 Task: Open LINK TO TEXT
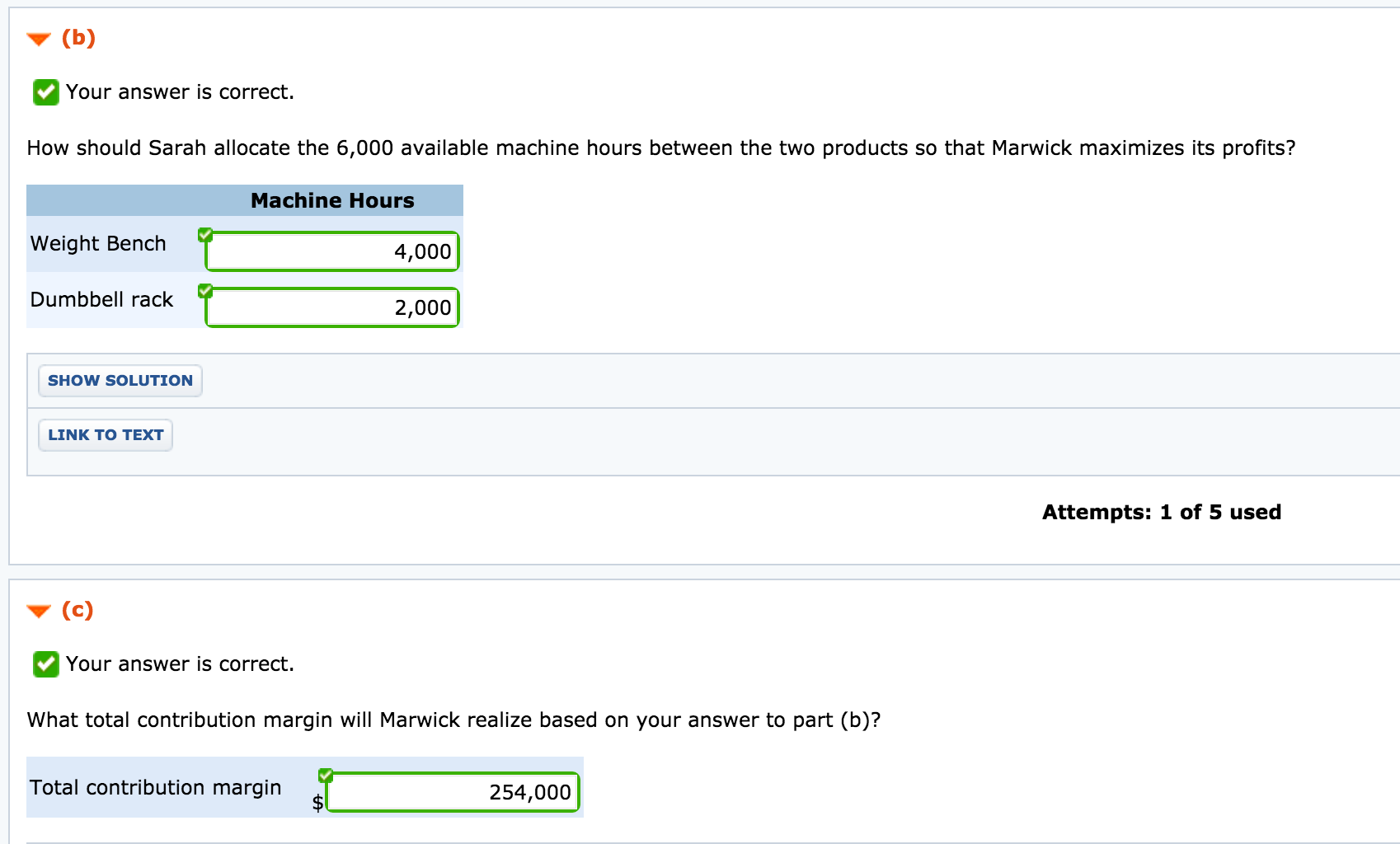105,434
